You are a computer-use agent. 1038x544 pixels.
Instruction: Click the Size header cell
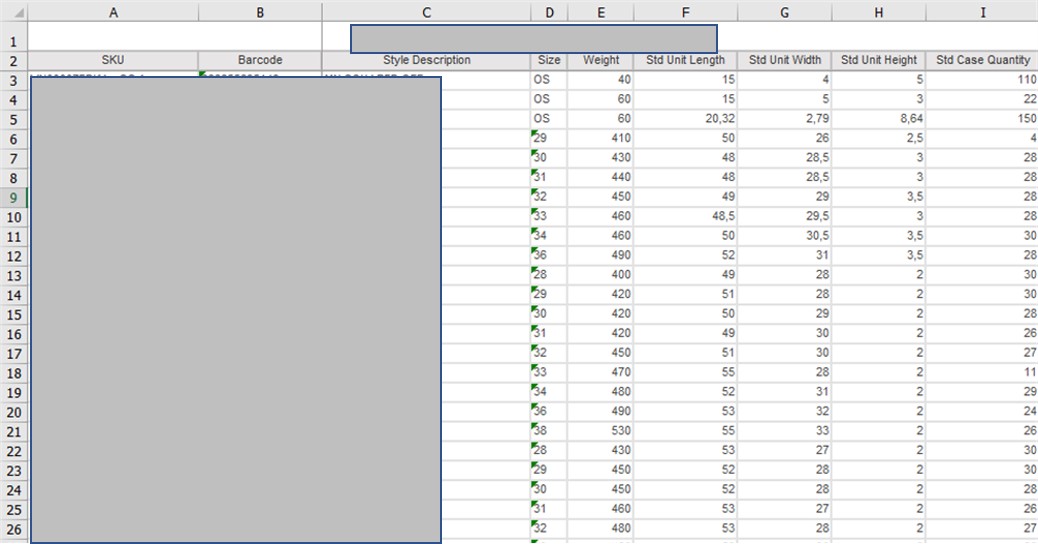[549, 60]
